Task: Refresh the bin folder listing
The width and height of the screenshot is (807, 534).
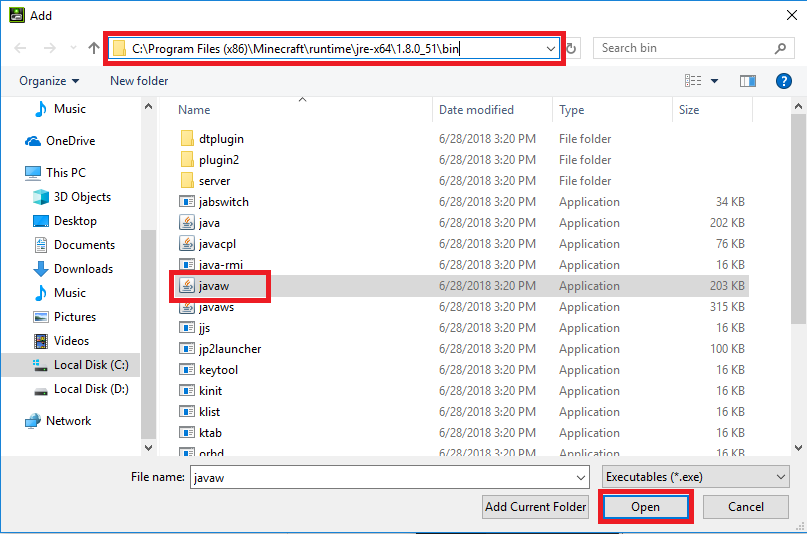Action: click(x=572, y=48)
